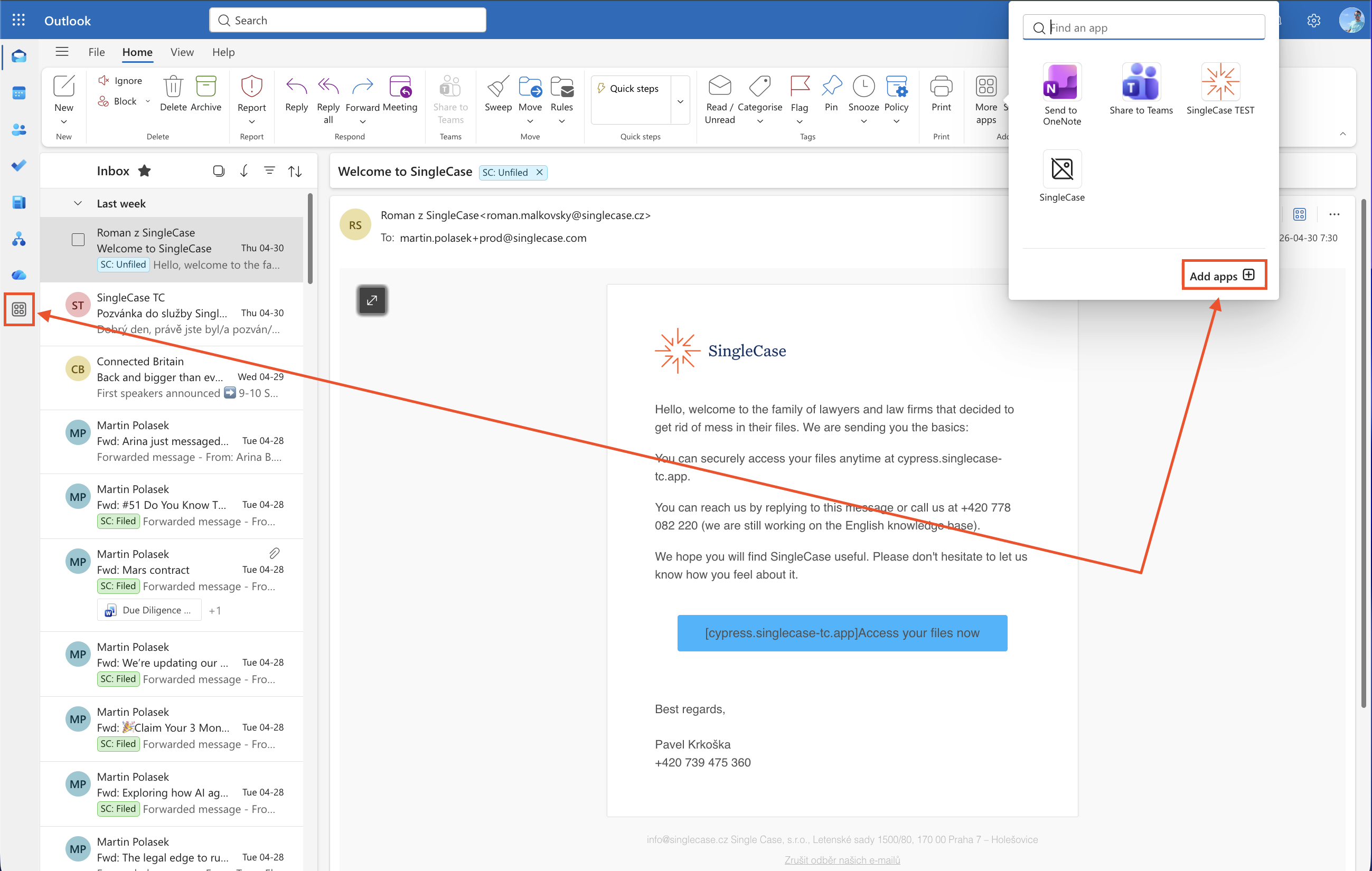The width and height of the screenshot is (1372, 871).
Task: Click the Zrušit odběr našich e-mailů link
Action: [842, 859]
